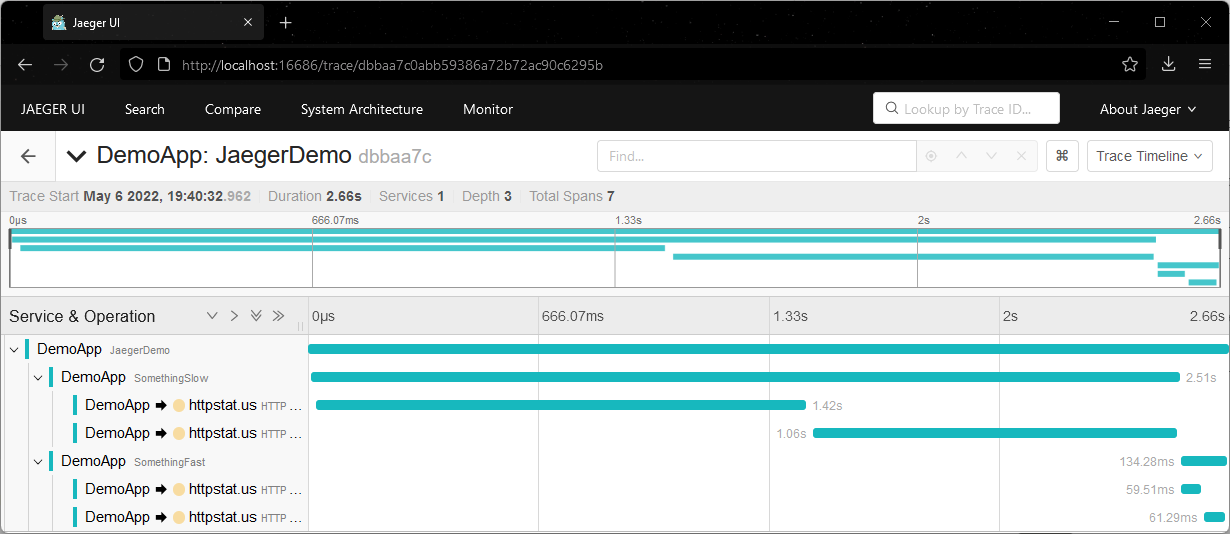Click the Service & Operation heading
The image size is (1230, 534).
coord(82,316)
